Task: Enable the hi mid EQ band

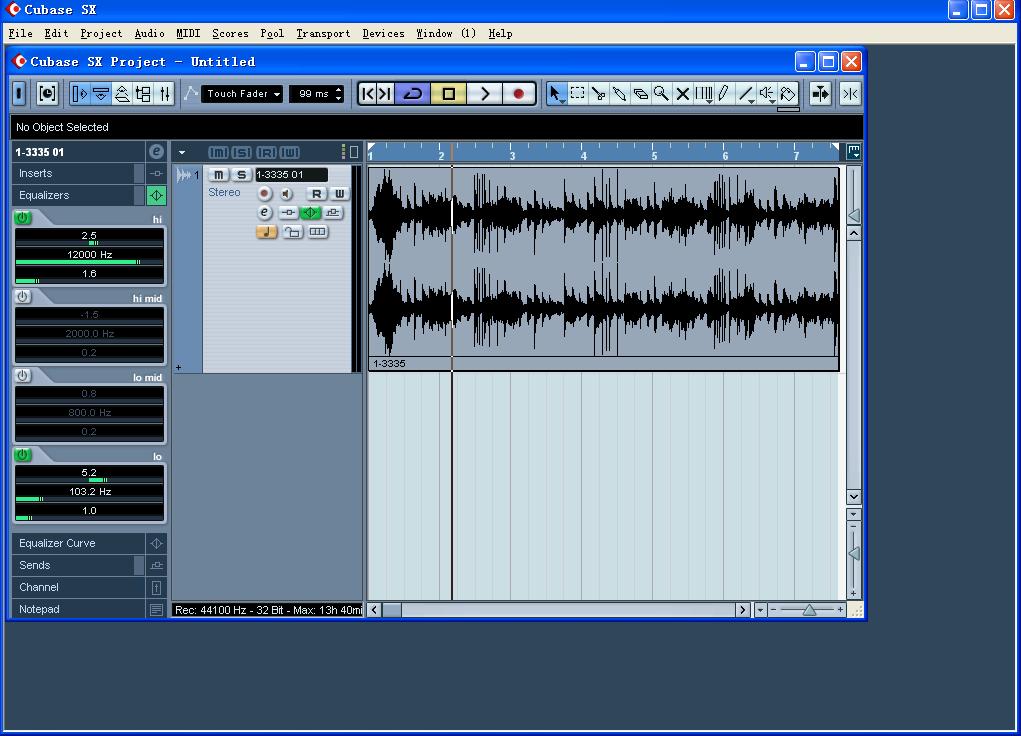Action: click(23, 297)
